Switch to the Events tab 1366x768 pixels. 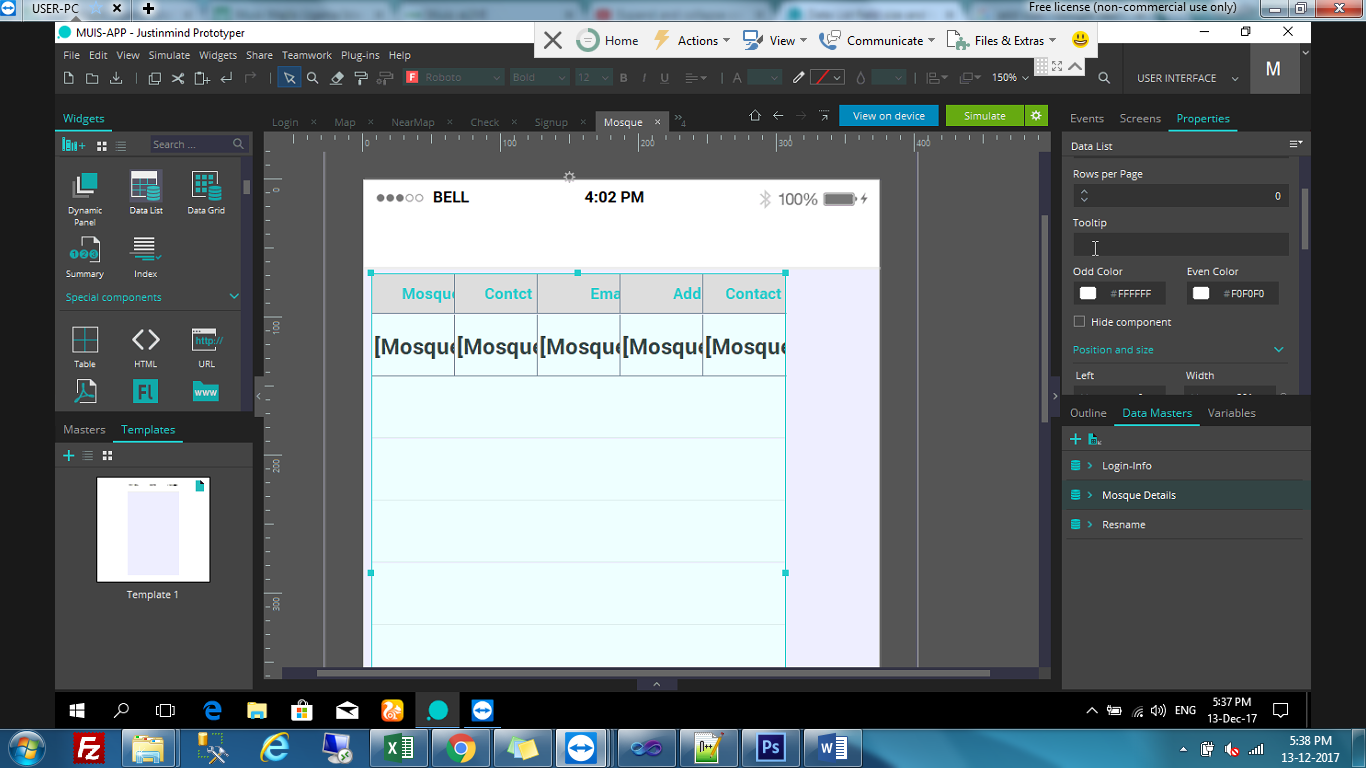pos(1086,118)
